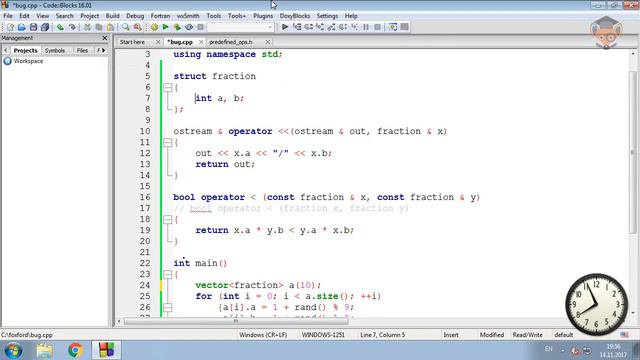Click the Stop debugger icon
Image resolution: width=640 pixels, height=360 pixels.
(x=378, y=27)
